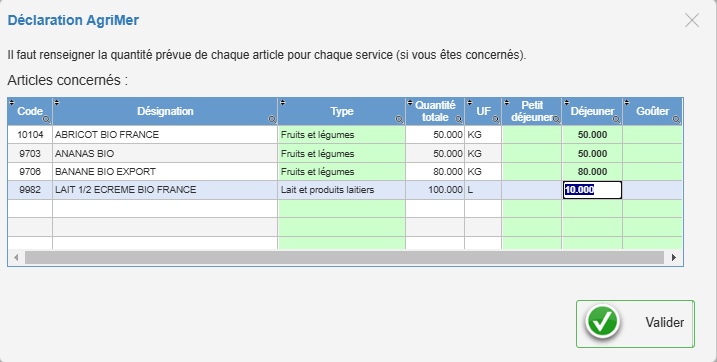
Task: Click Petit déjeuner cell in LAIT row
Action: 532,190
